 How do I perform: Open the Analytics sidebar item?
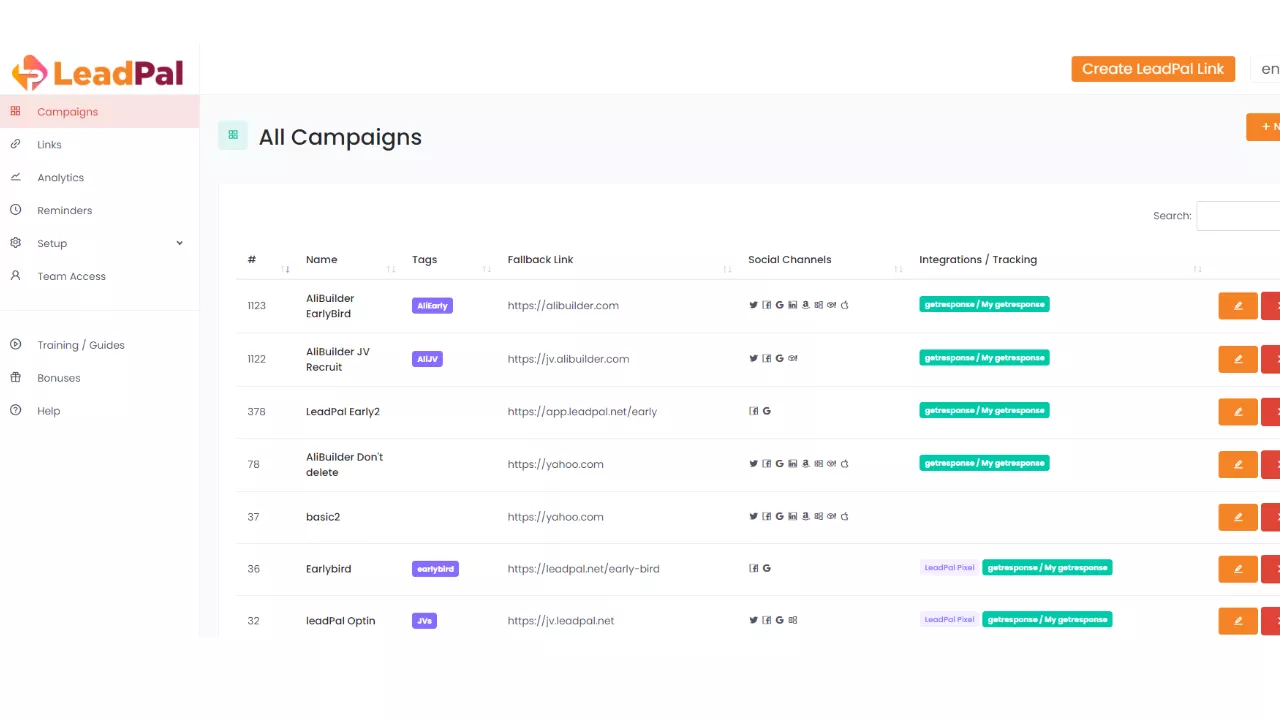[x=60, y=178]
